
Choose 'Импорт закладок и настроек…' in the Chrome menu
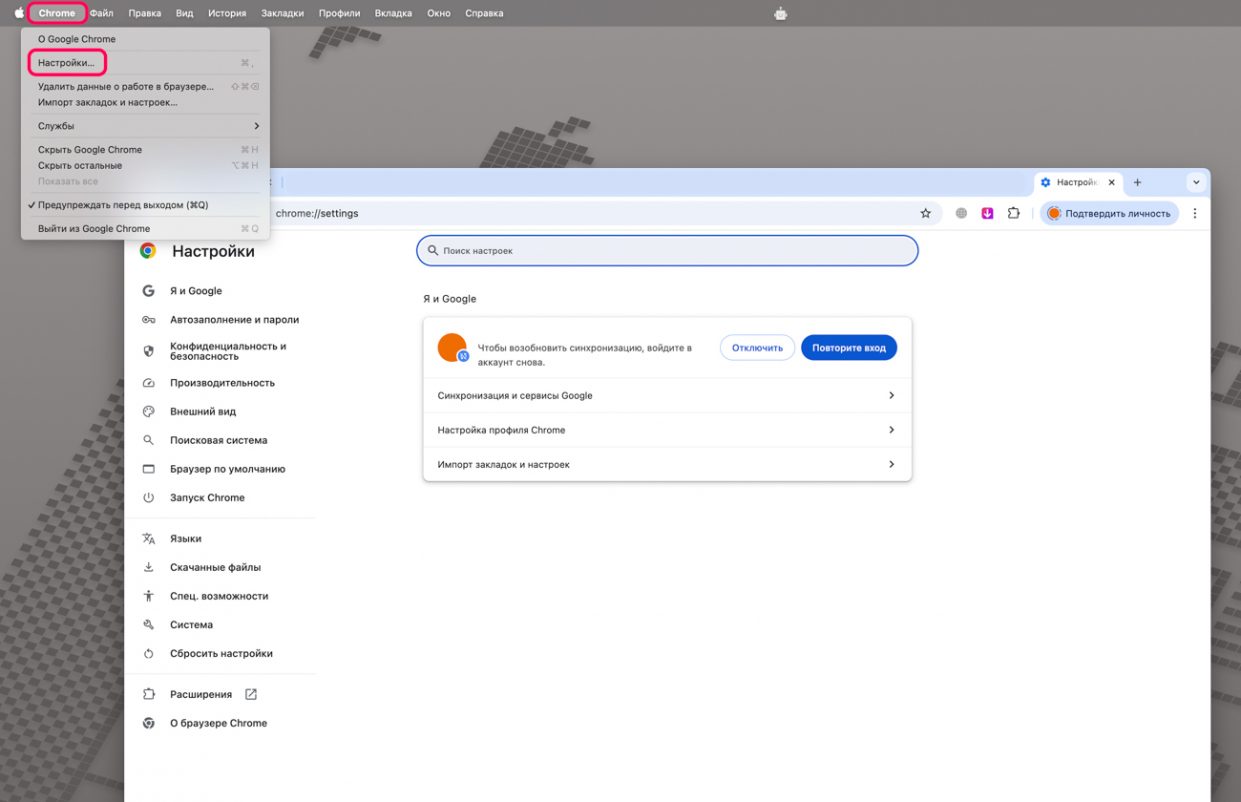coord(145,102)
